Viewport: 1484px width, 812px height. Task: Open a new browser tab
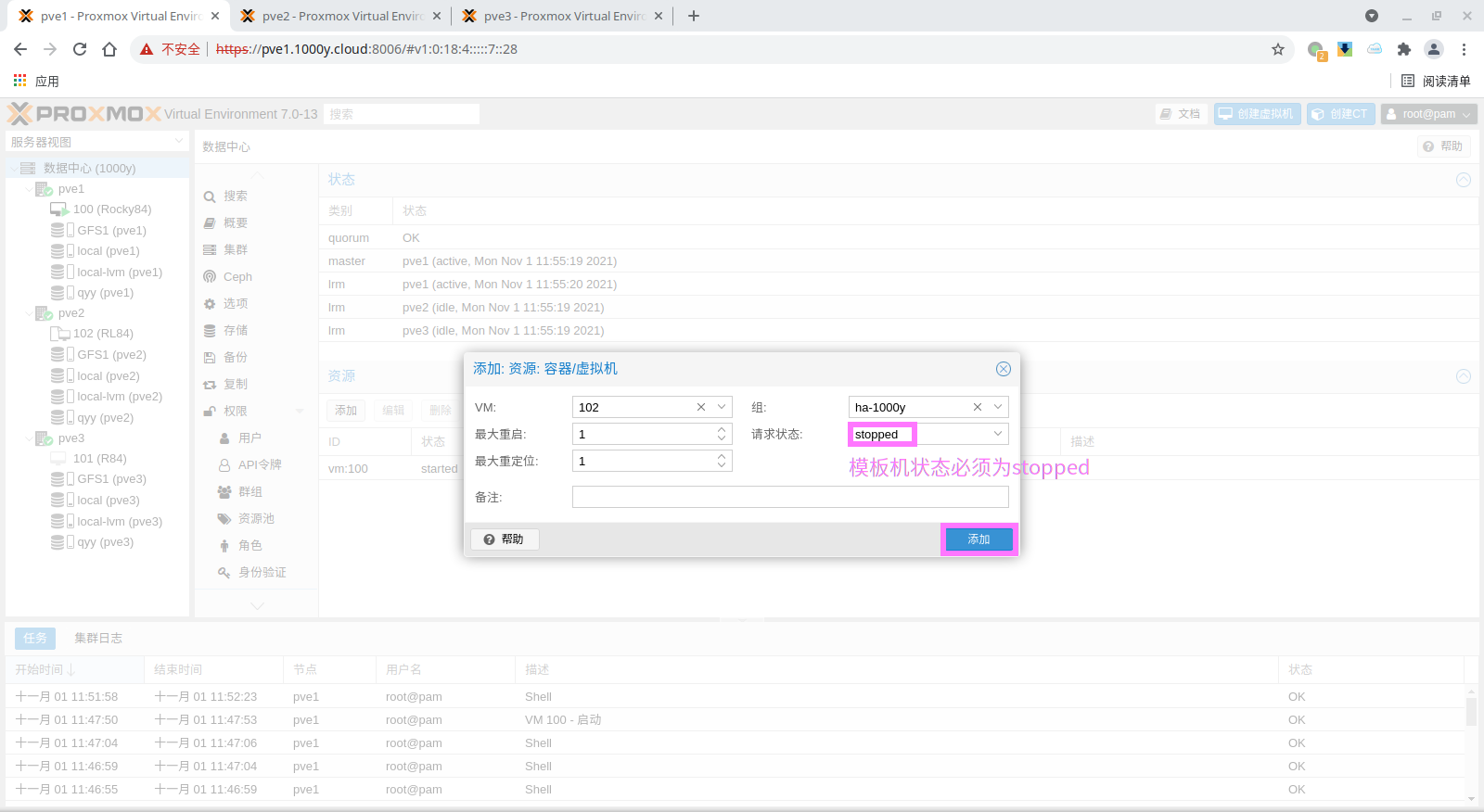(694, 16)
